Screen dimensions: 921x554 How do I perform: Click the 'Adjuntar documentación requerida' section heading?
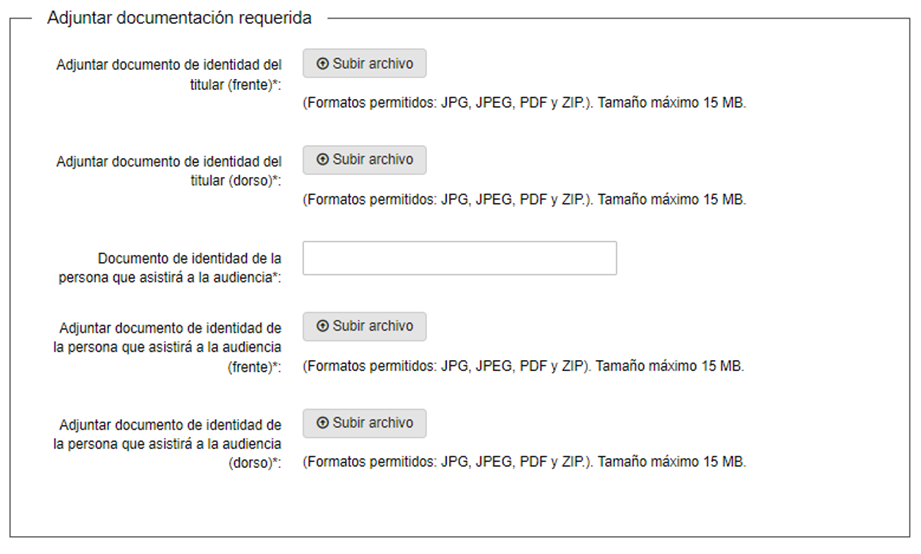point(179,18)
